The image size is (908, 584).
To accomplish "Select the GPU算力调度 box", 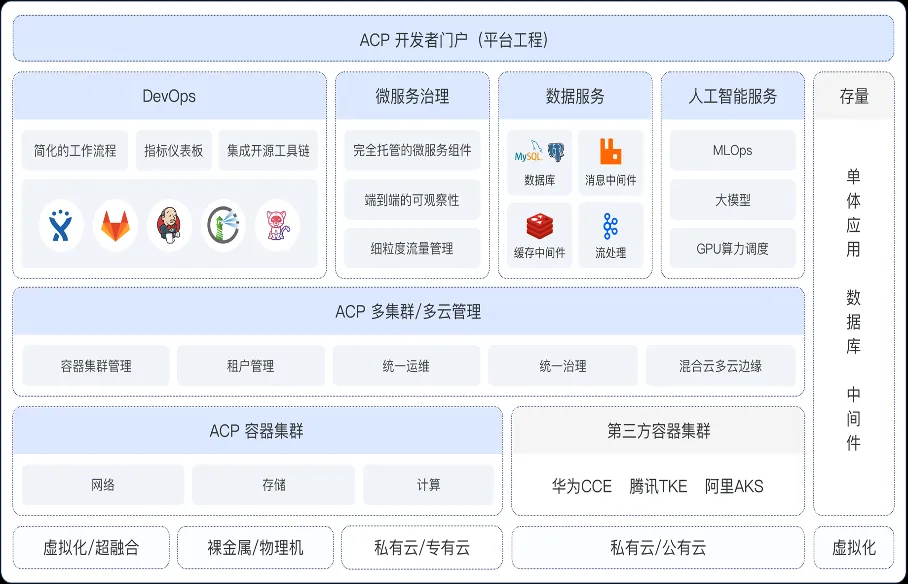I will click(x=732, y=248).
